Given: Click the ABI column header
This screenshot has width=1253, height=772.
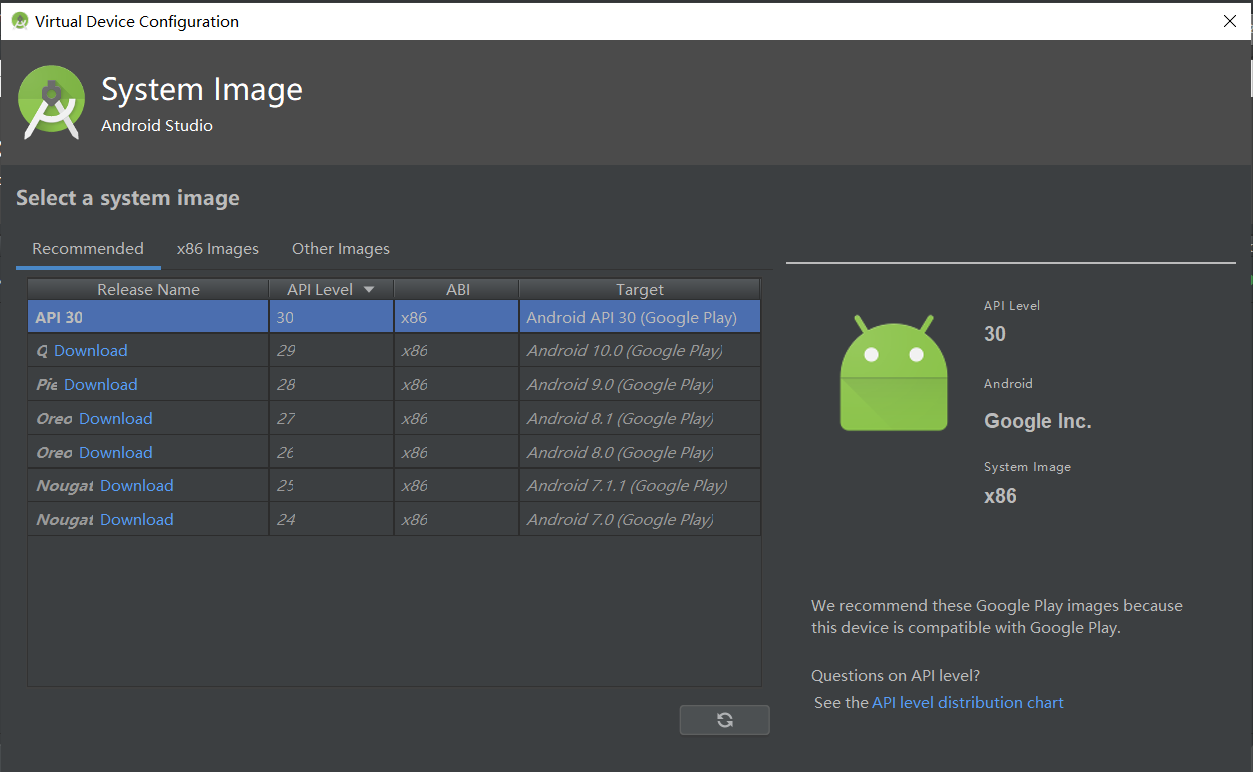Looking at the screenshot, I should tap(456, 289).
